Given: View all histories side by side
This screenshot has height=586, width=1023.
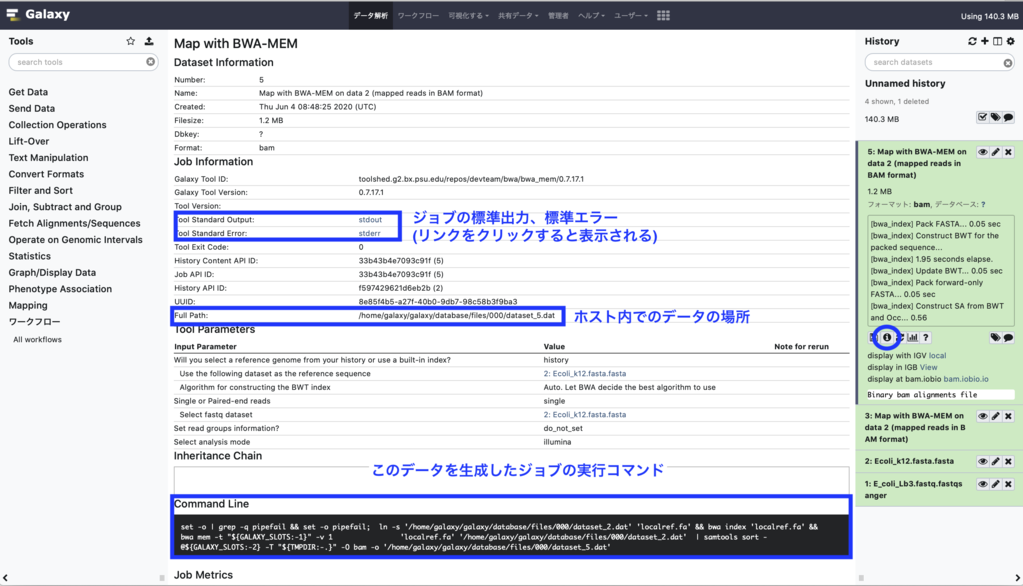Looking at the screenshot, I should coord(998,41).
